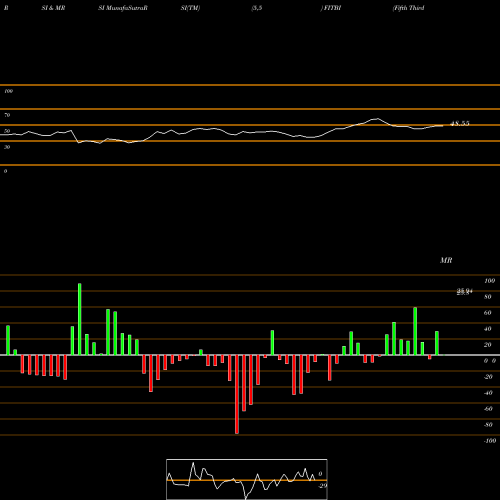Click MR axis label '60'
The height and width of the screenshot is (500, 500).
tap(488, 313)
